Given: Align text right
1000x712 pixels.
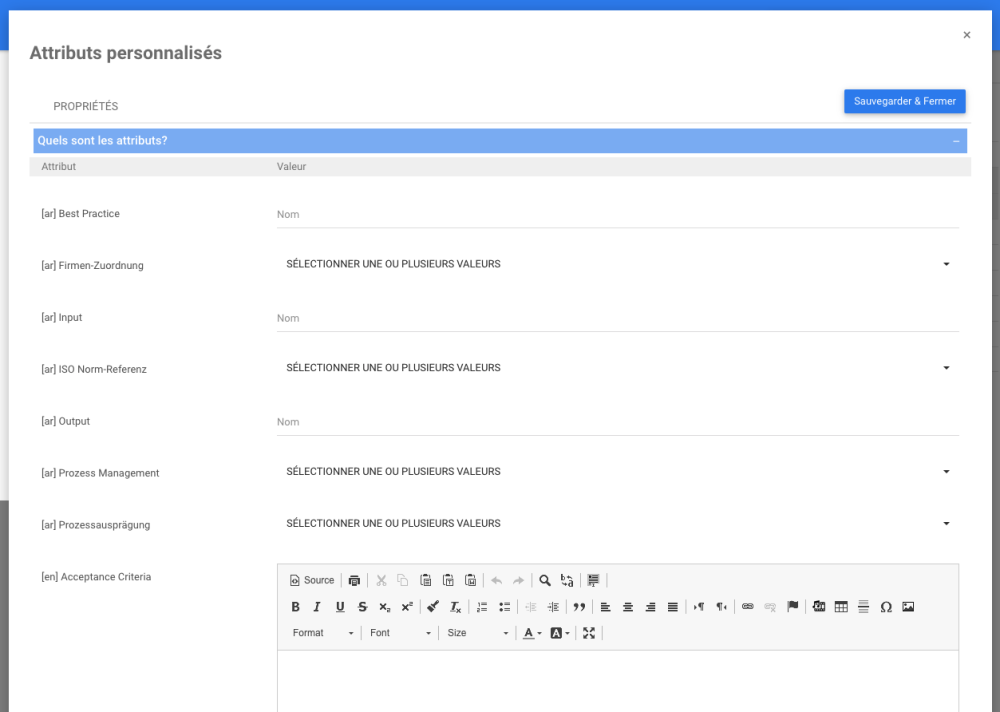Looking at the screenshot, I should pos(651,607).
